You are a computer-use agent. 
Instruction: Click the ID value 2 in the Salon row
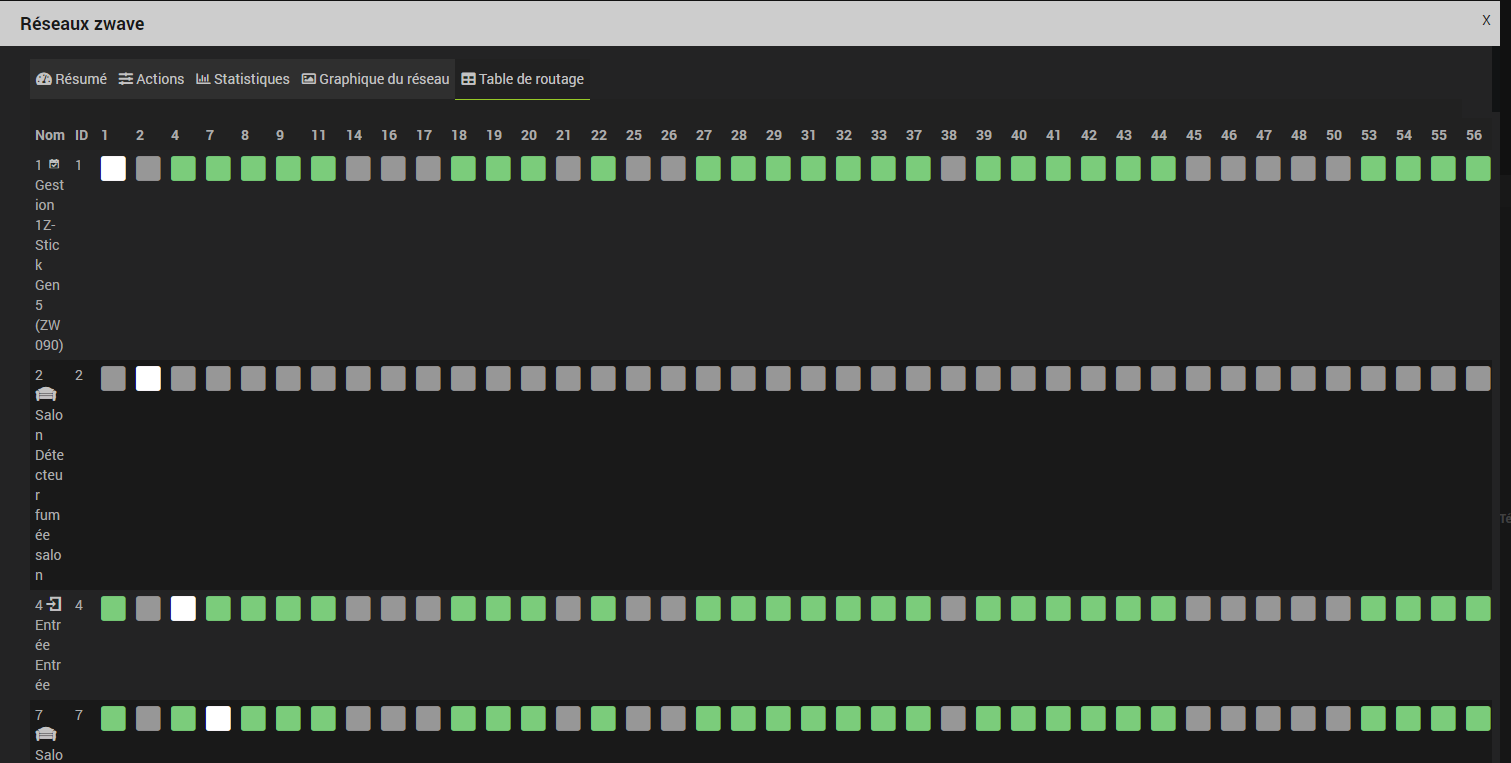tap(79, 375)
